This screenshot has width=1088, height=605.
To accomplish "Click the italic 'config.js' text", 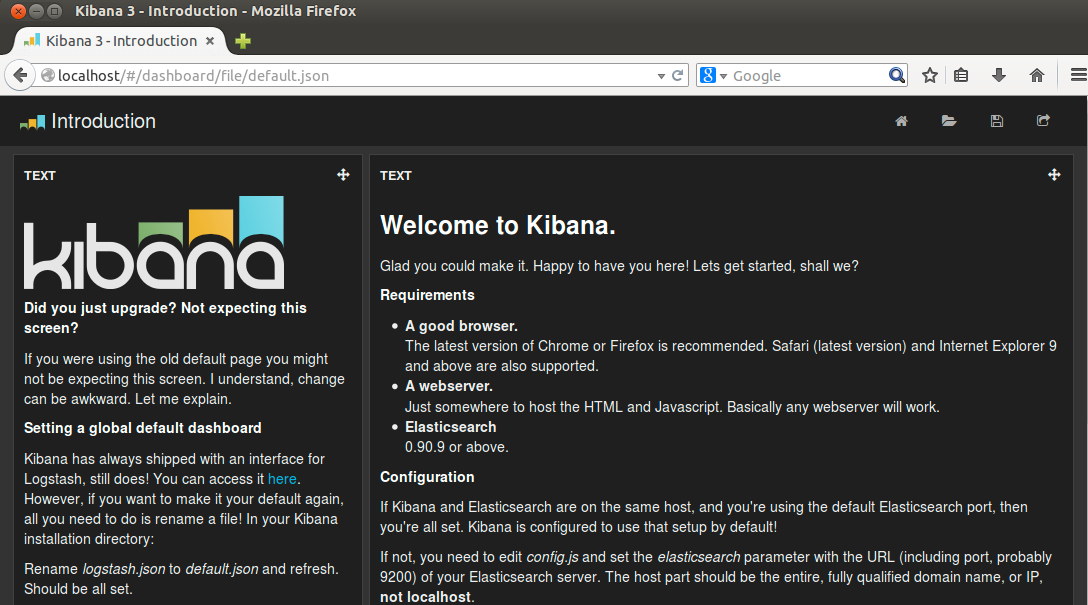I will [x=552, y=557].
